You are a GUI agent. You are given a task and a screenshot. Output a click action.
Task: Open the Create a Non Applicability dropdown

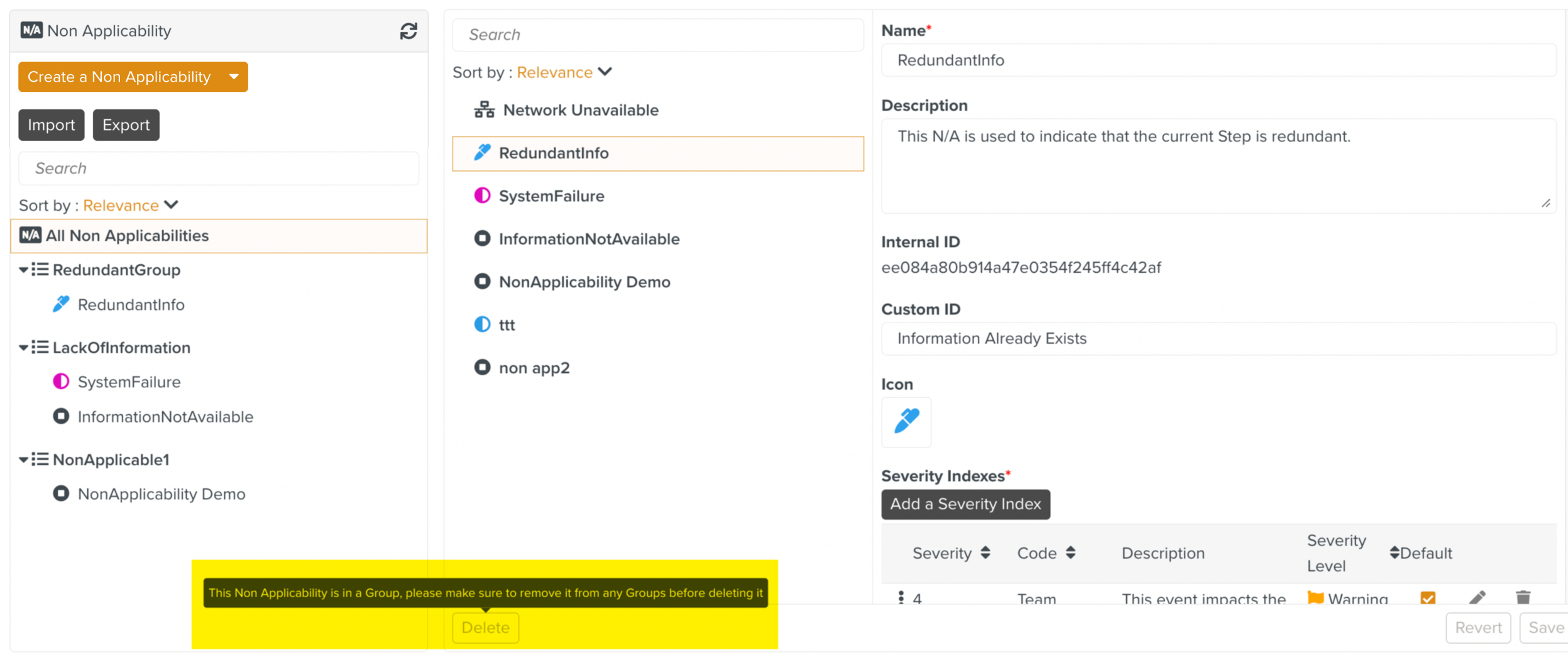coord(234,77)
